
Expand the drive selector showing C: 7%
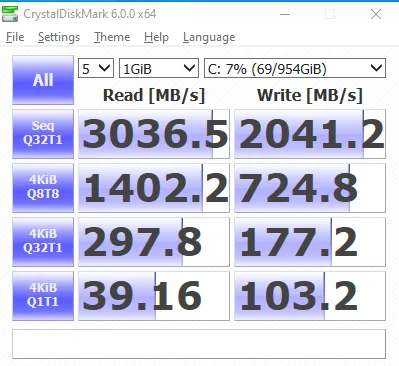point(295,68)
